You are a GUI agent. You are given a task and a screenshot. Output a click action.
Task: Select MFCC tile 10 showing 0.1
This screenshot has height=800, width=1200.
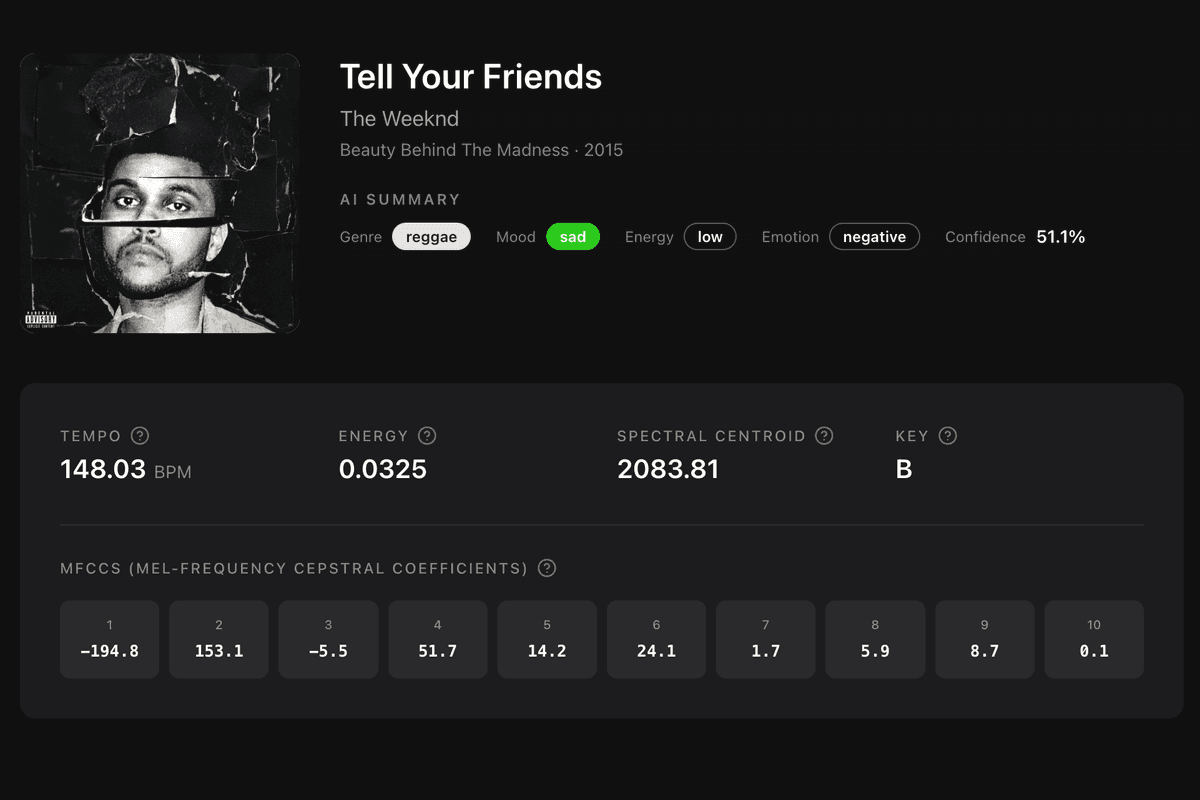tap(1094, 639)
